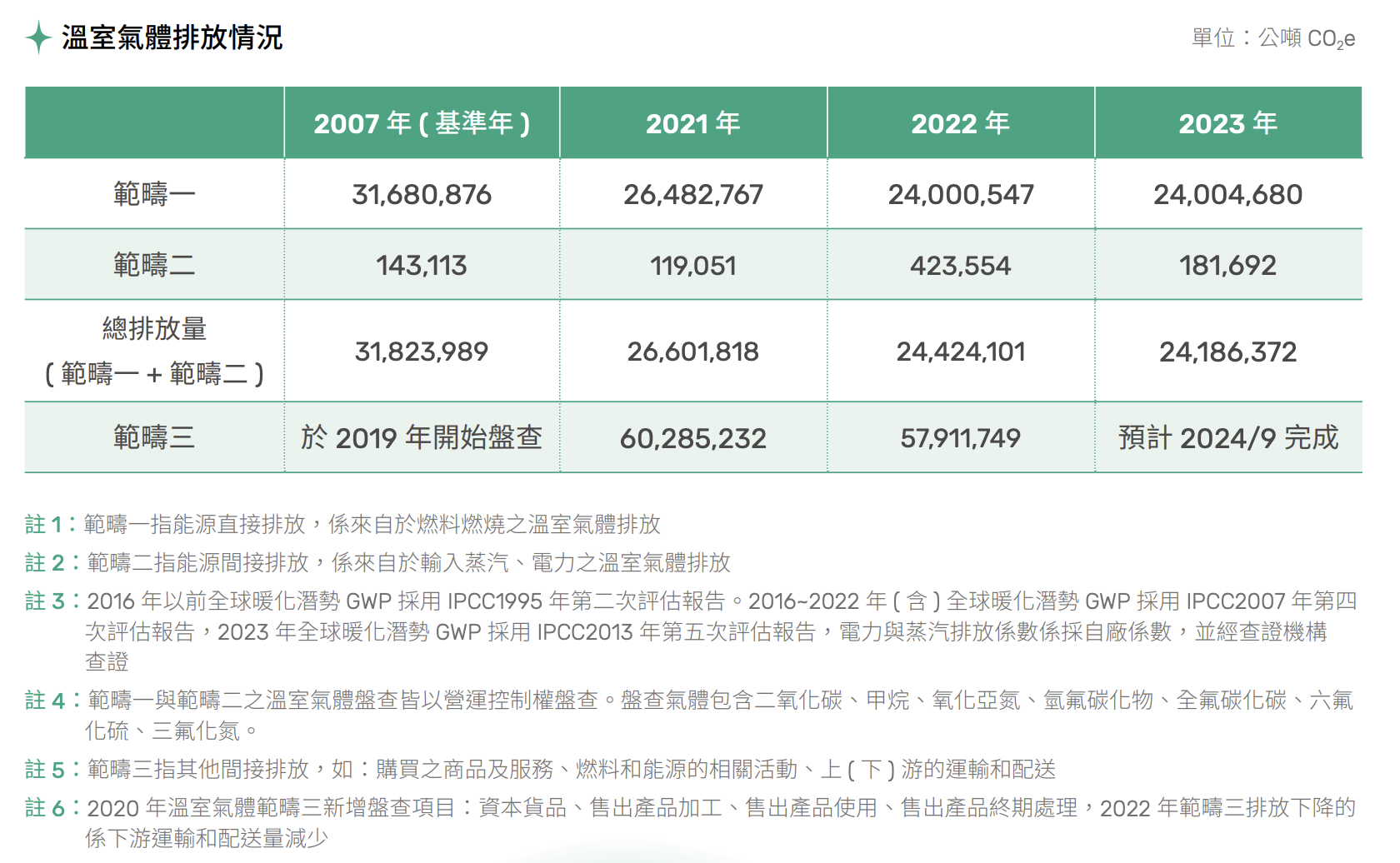
Task: Select column header 2007 年 ( 基準年 )
Action: [422, 123]
